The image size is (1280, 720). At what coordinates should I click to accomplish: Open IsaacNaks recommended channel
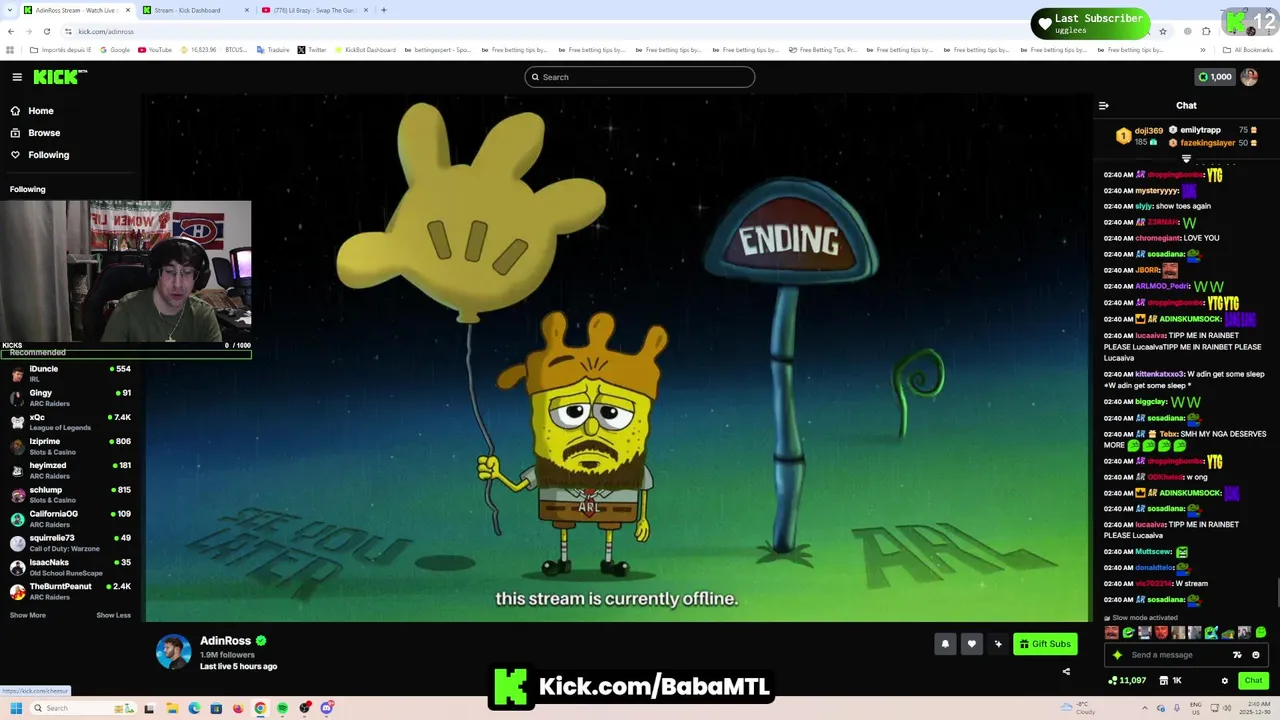pos(70,567)
